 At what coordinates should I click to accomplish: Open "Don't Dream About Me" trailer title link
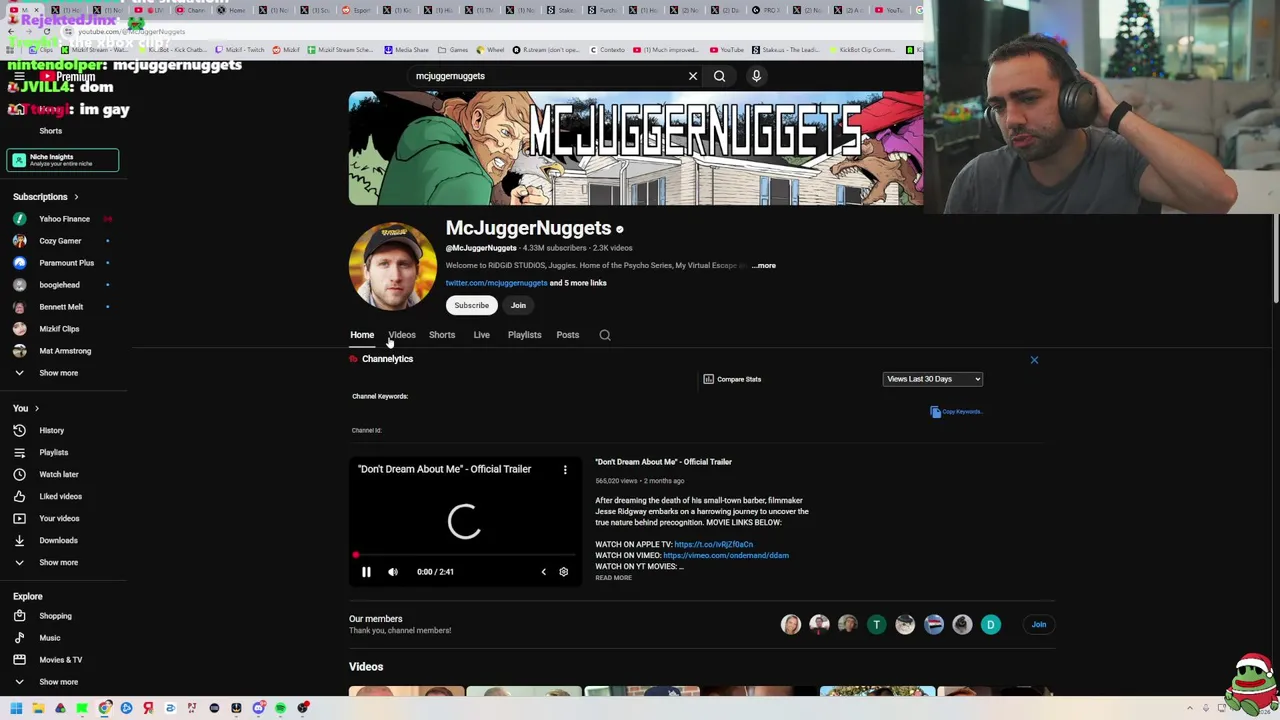(x=663, y=462)
